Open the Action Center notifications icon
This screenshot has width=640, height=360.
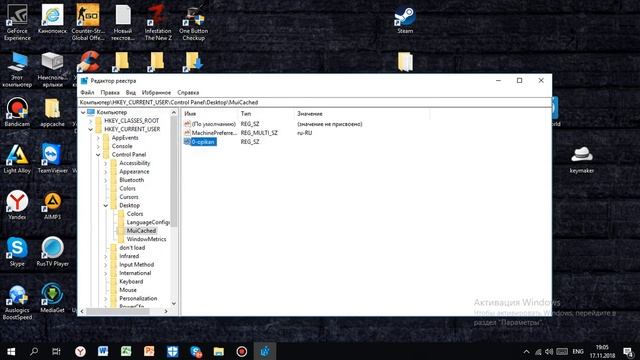point(628,351)
